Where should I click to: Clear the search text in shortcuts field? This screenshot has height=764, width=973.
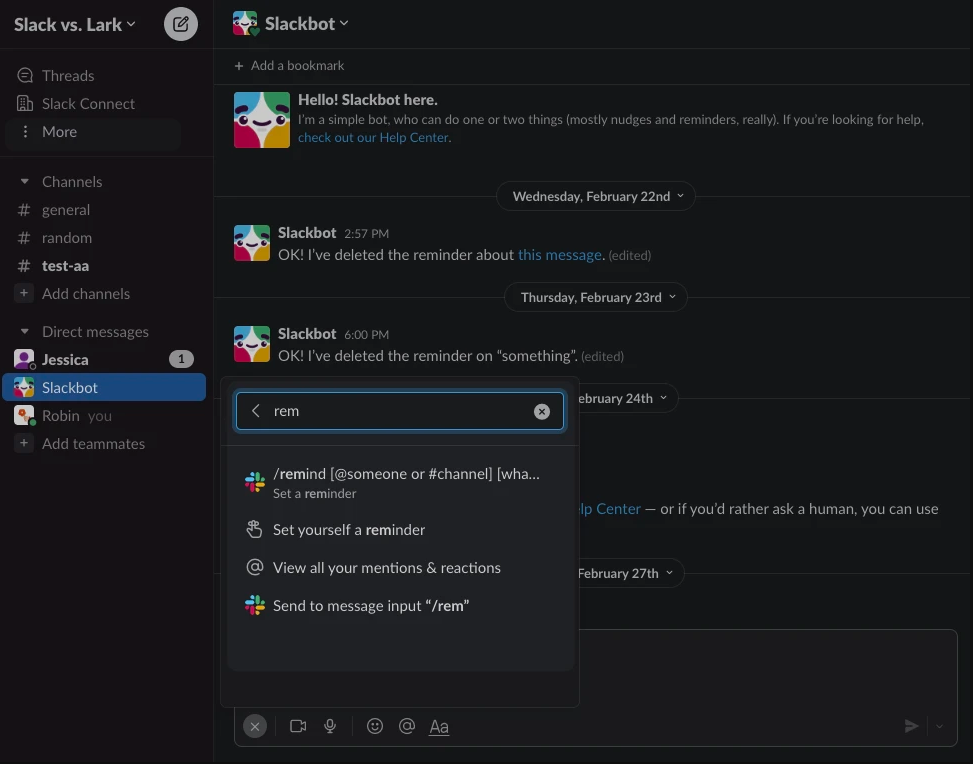(x=542, y=411)
